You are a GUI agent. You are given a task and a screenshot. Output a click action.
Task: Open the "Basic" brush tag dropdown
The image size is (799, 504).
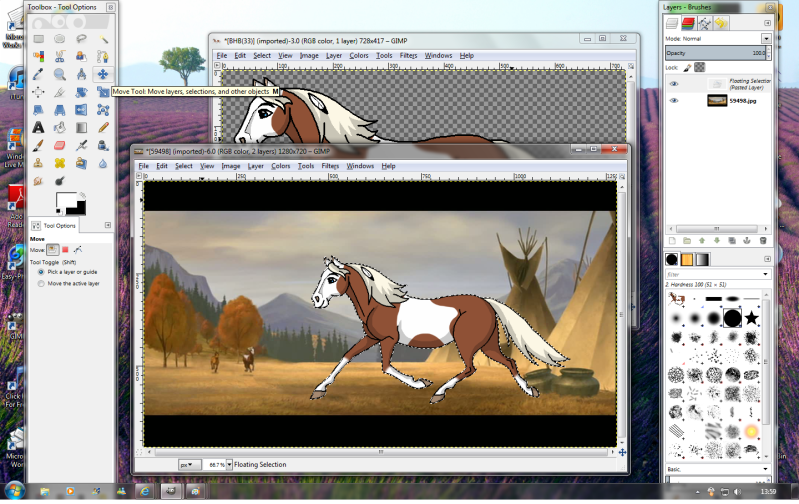click(765, 469)
